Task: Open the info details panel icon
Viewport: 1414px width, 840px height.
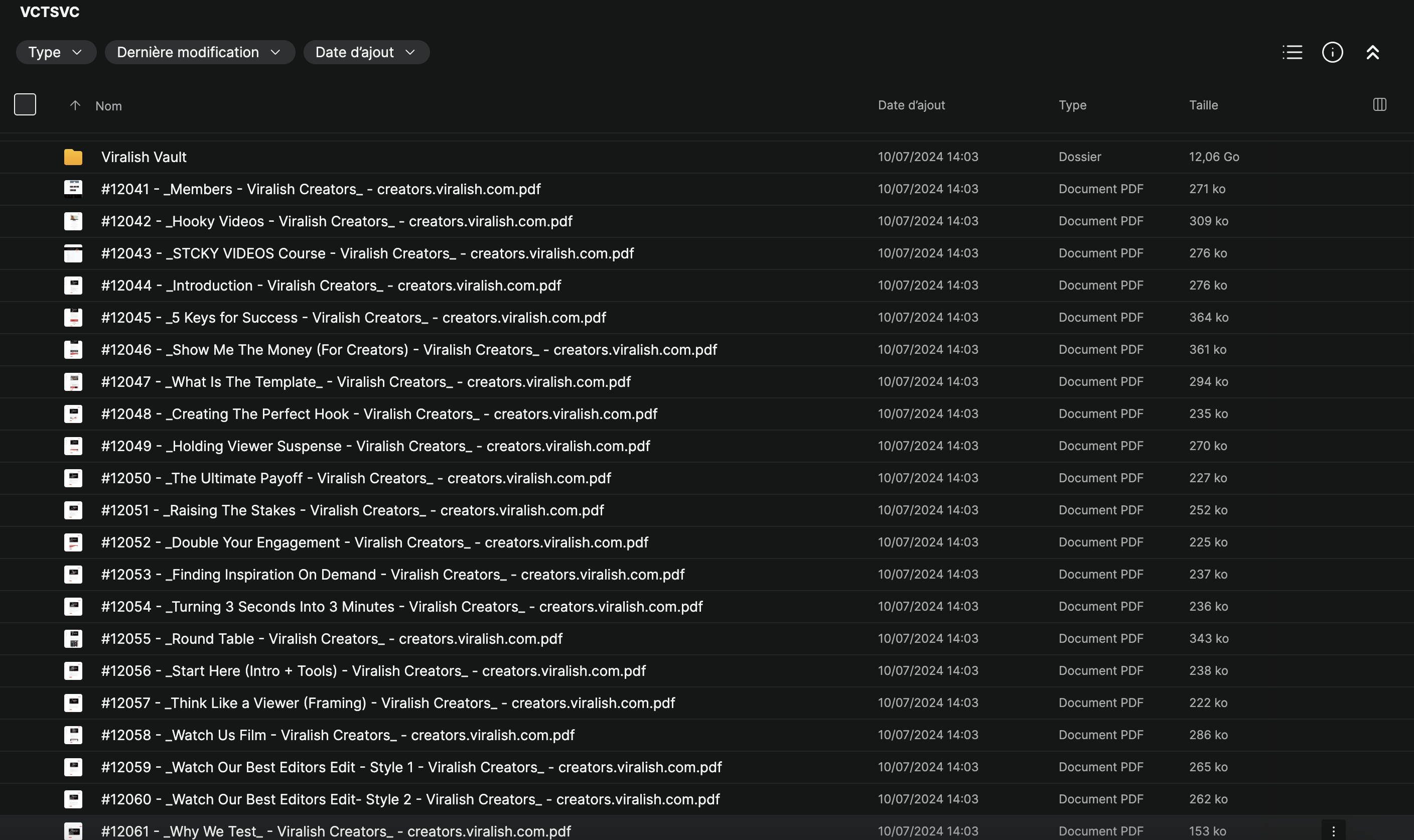Action: 1332,52
